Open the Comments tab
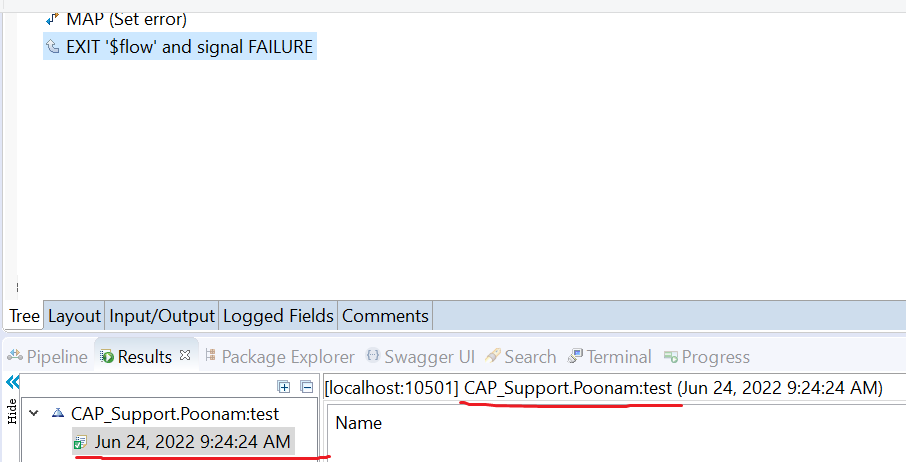Image resolution: width=906 pixels, height=462 pixels. point(385,316)
